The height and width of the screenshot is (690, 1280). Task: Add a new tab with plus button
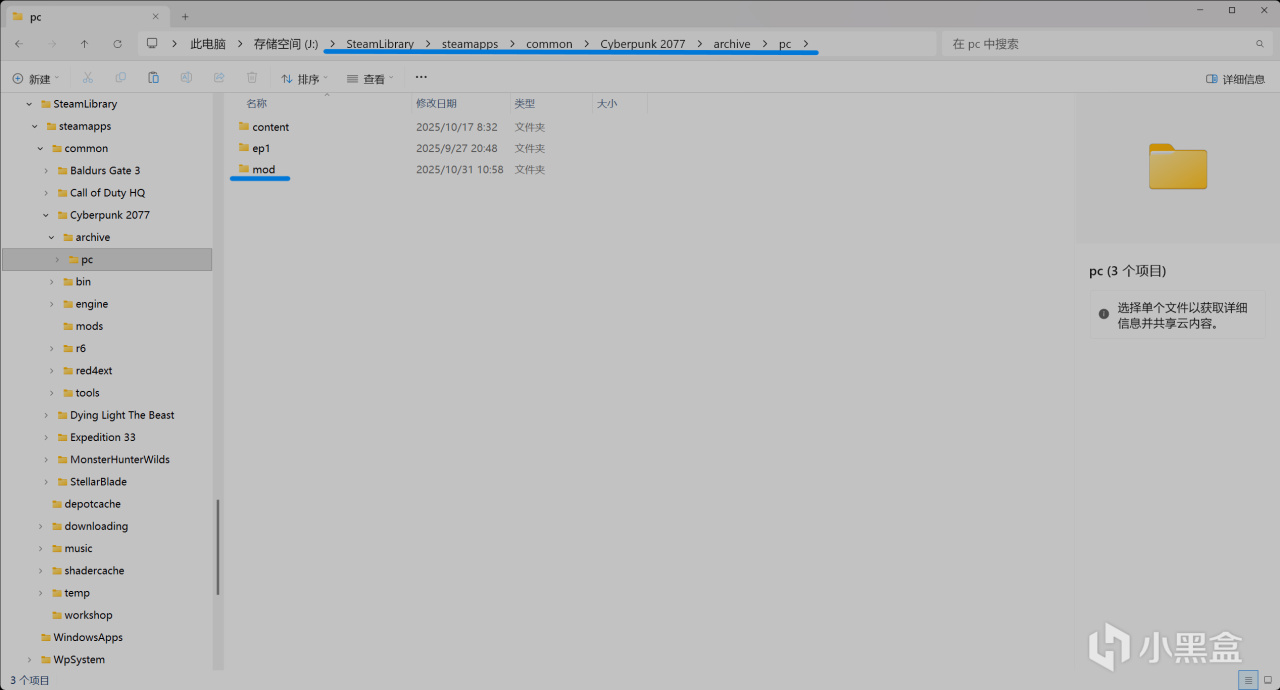(x=185, y=17)
